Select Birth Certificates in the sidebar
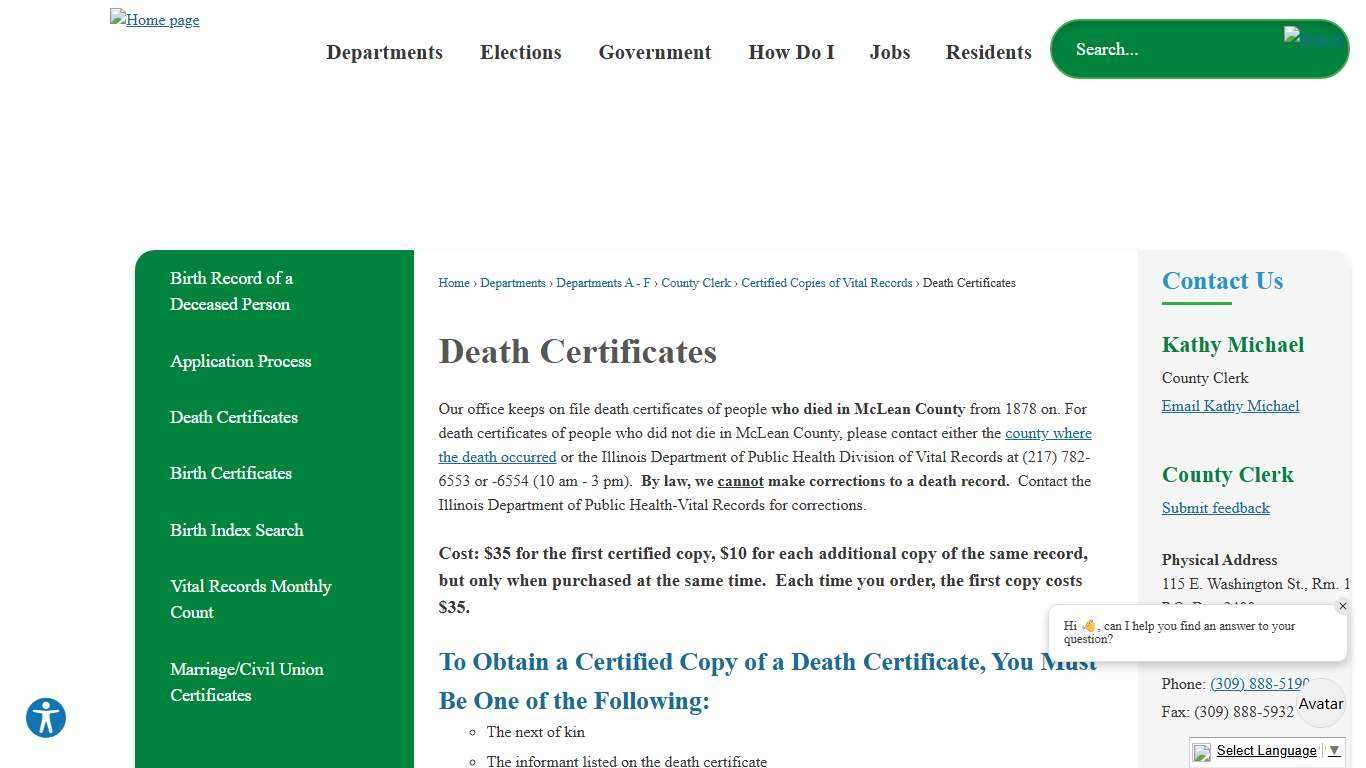 (x=231, y=473)
